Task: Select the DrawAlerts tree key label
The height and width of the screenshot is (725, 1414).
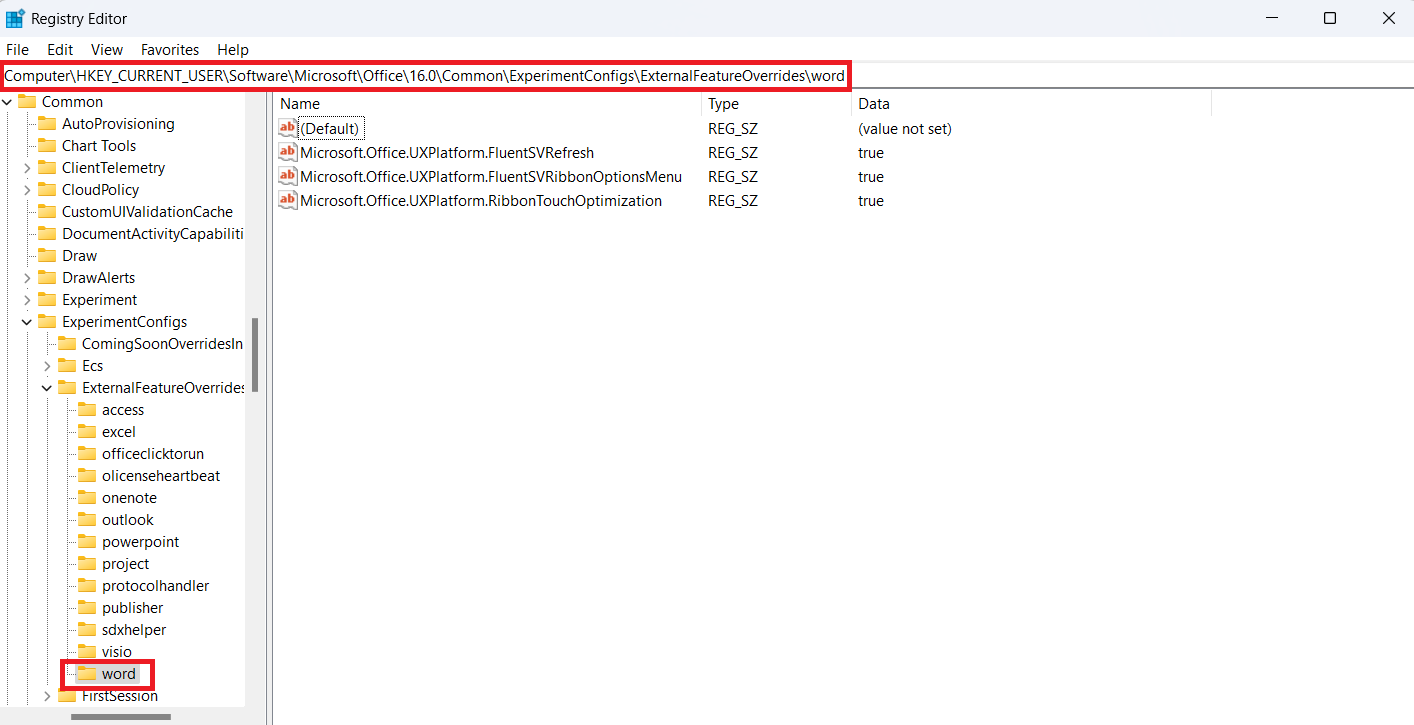Action: (98, 278)
